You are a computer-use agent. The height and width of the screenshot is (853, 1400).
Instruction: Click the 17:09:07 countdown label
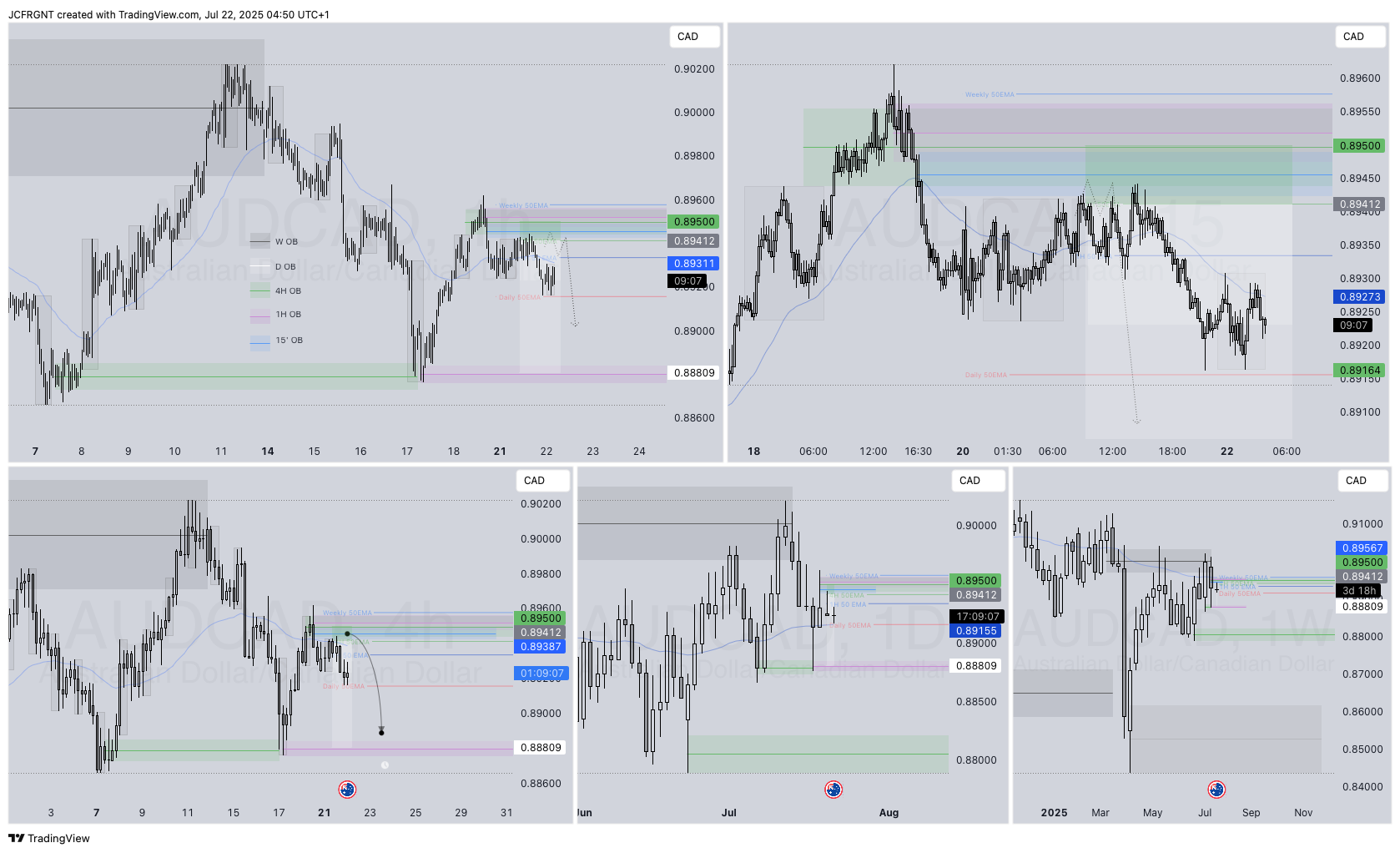[x=977, y=617]
